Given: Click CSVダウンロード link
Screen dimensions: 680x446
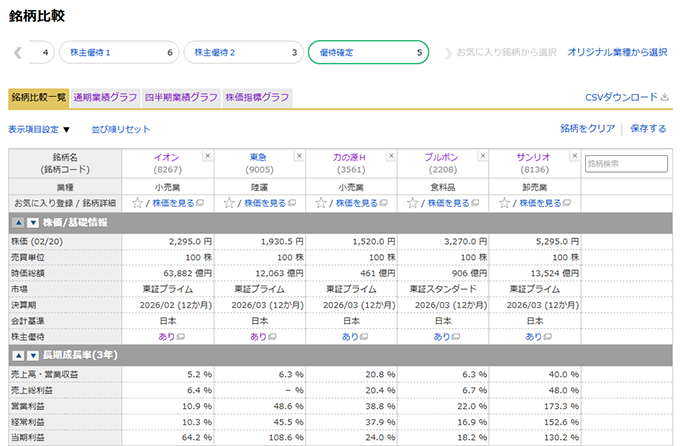Looking at the screenshot, I should [627, 97].
